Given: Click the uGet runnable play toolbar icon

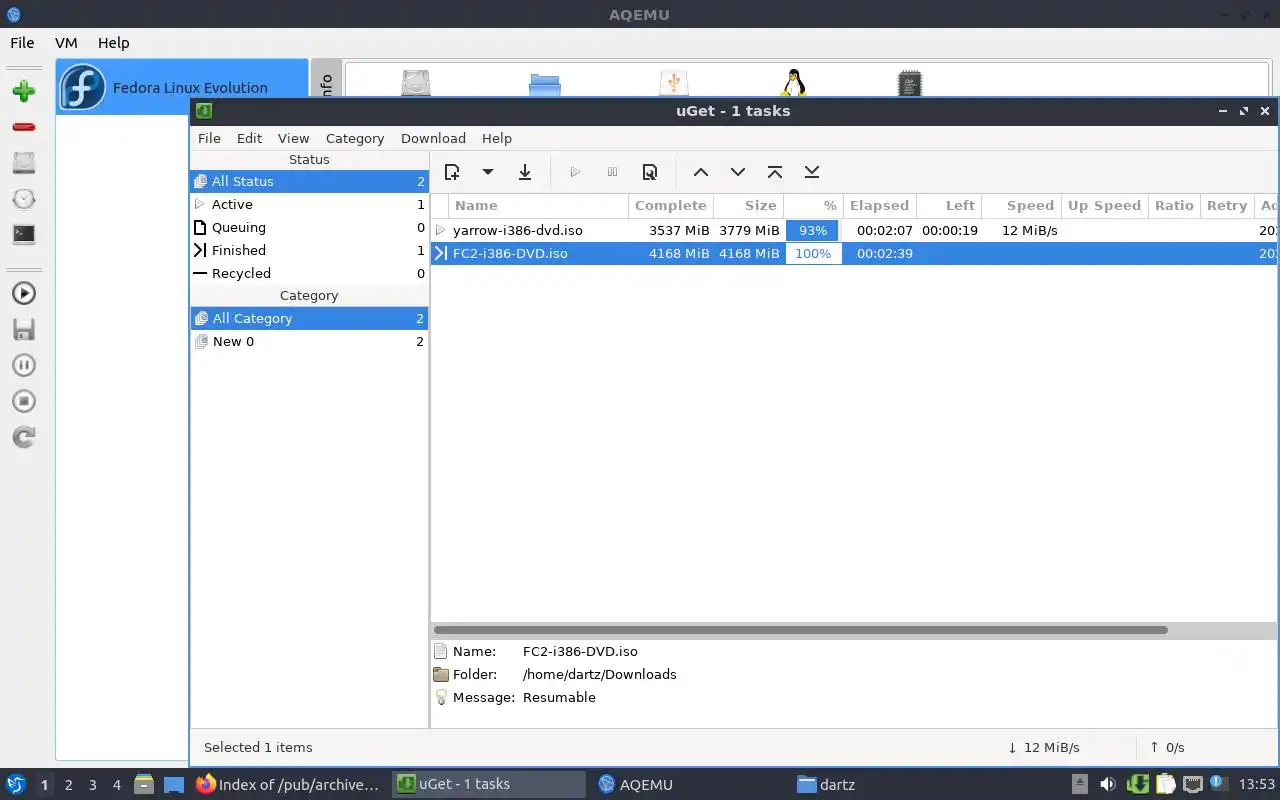Looking at the screenshot, I should [x=575, y=172].
